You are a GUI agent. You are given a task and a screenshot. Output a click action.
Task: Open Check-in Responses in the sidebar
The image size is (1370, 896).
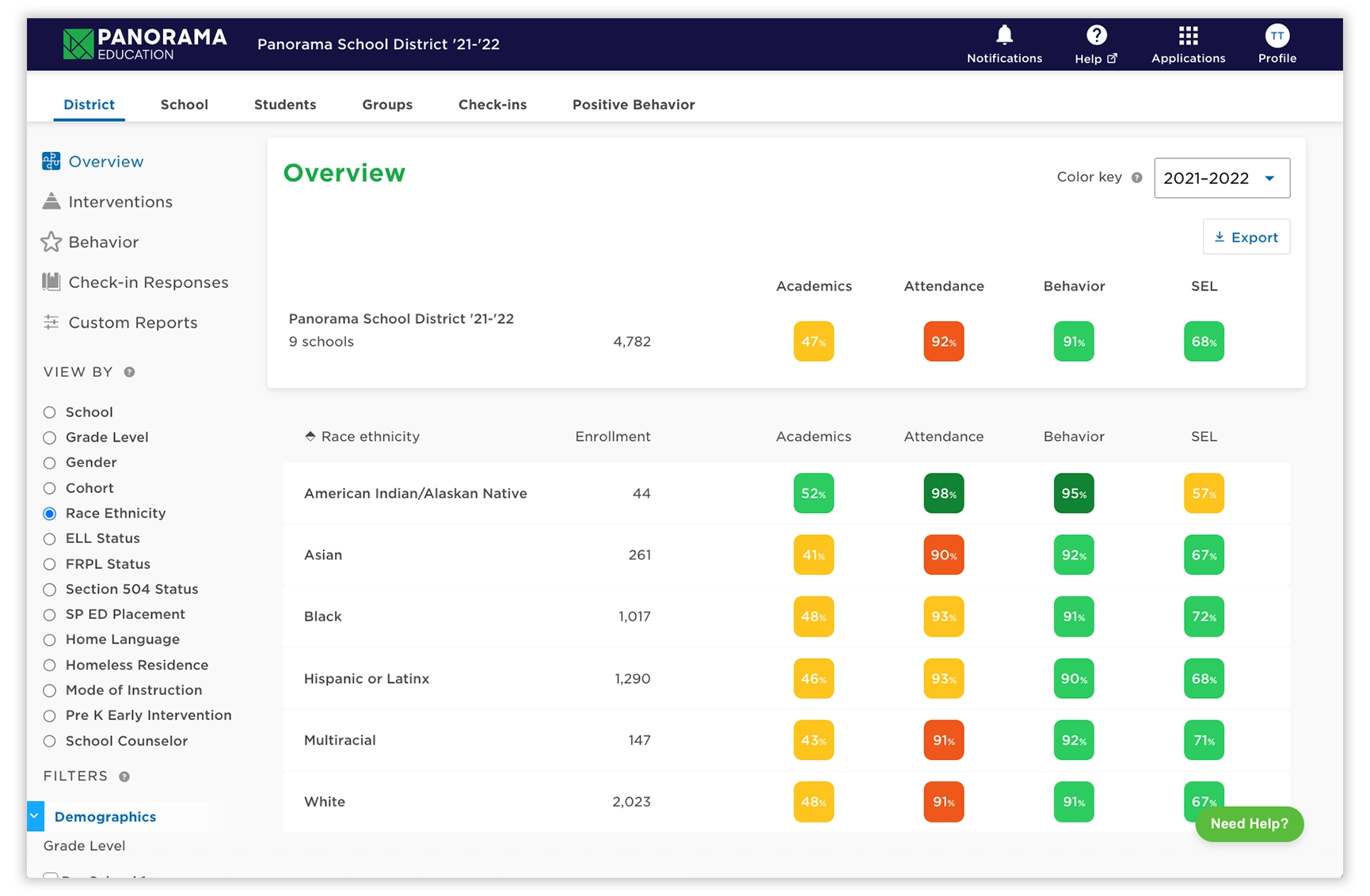click(148, 283)
